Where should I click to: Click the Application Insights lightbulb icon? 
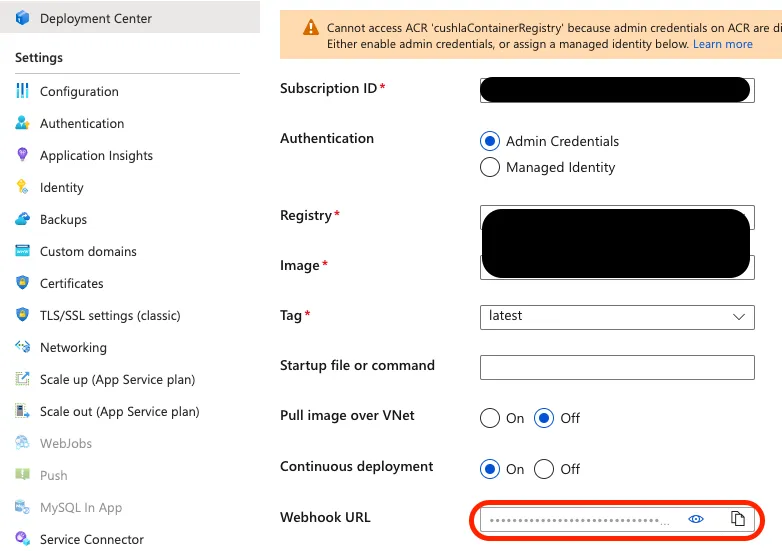point(22,155)
